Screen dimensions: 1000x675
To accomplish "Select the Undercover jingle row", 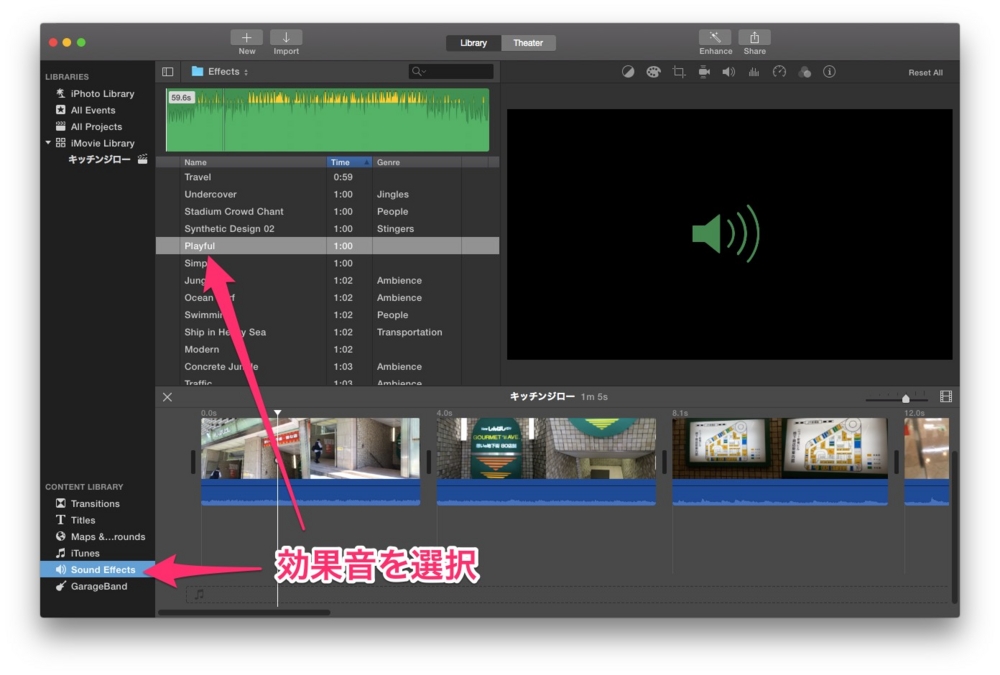I will pos(327,194).
